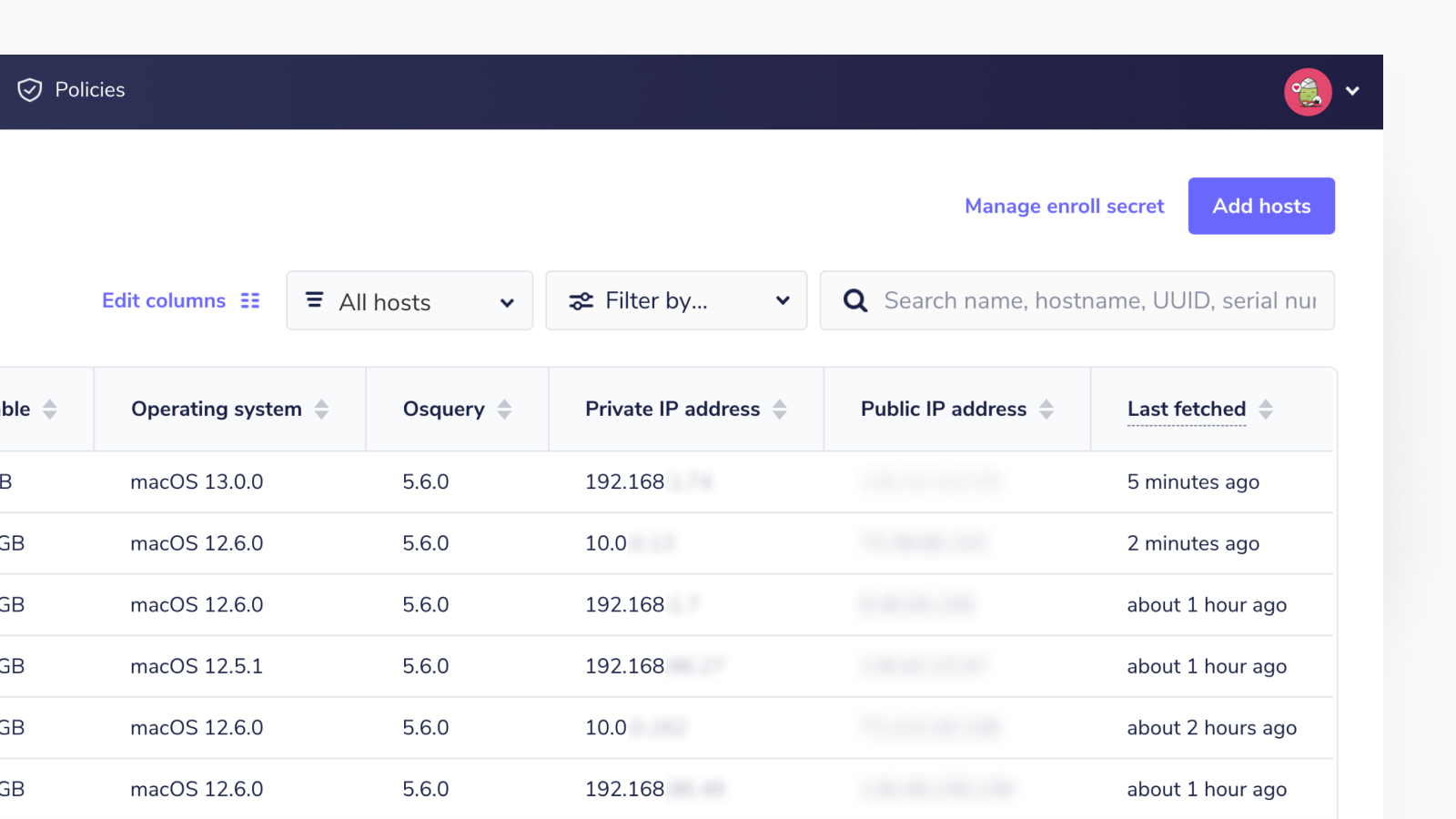The image size is (1456, 819).
Task: Sort by Public IP address column
Action: pyautogui.click(x=1046, y=409)
